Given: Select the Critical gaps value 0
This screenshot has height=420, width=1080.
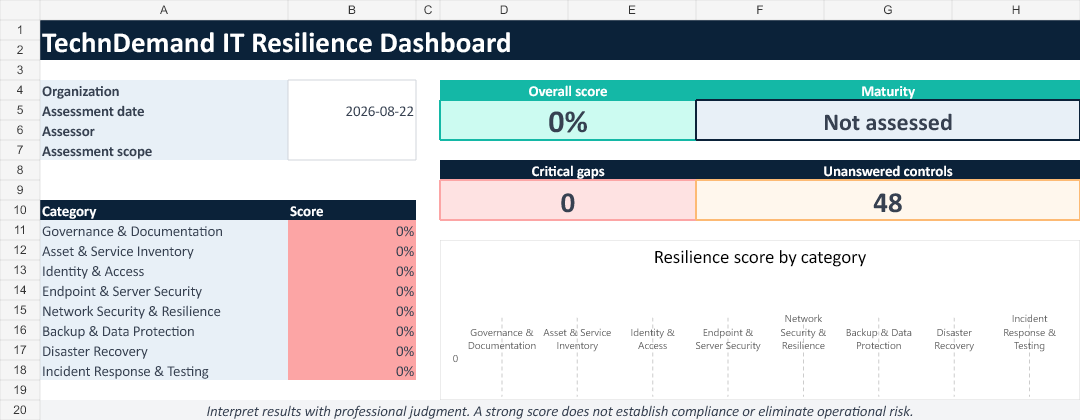Looking at the screenshot, I should (x=568, y=201).
